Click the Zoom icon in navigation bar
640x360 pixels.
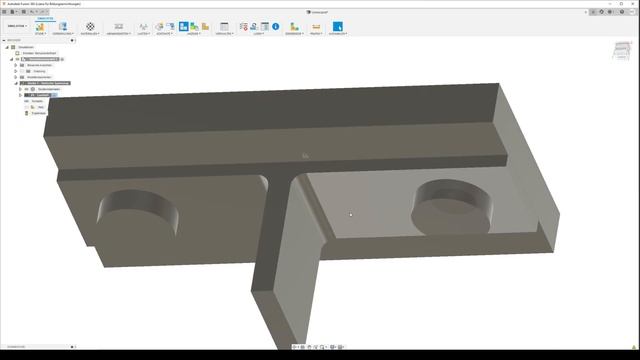click(316, 347)
